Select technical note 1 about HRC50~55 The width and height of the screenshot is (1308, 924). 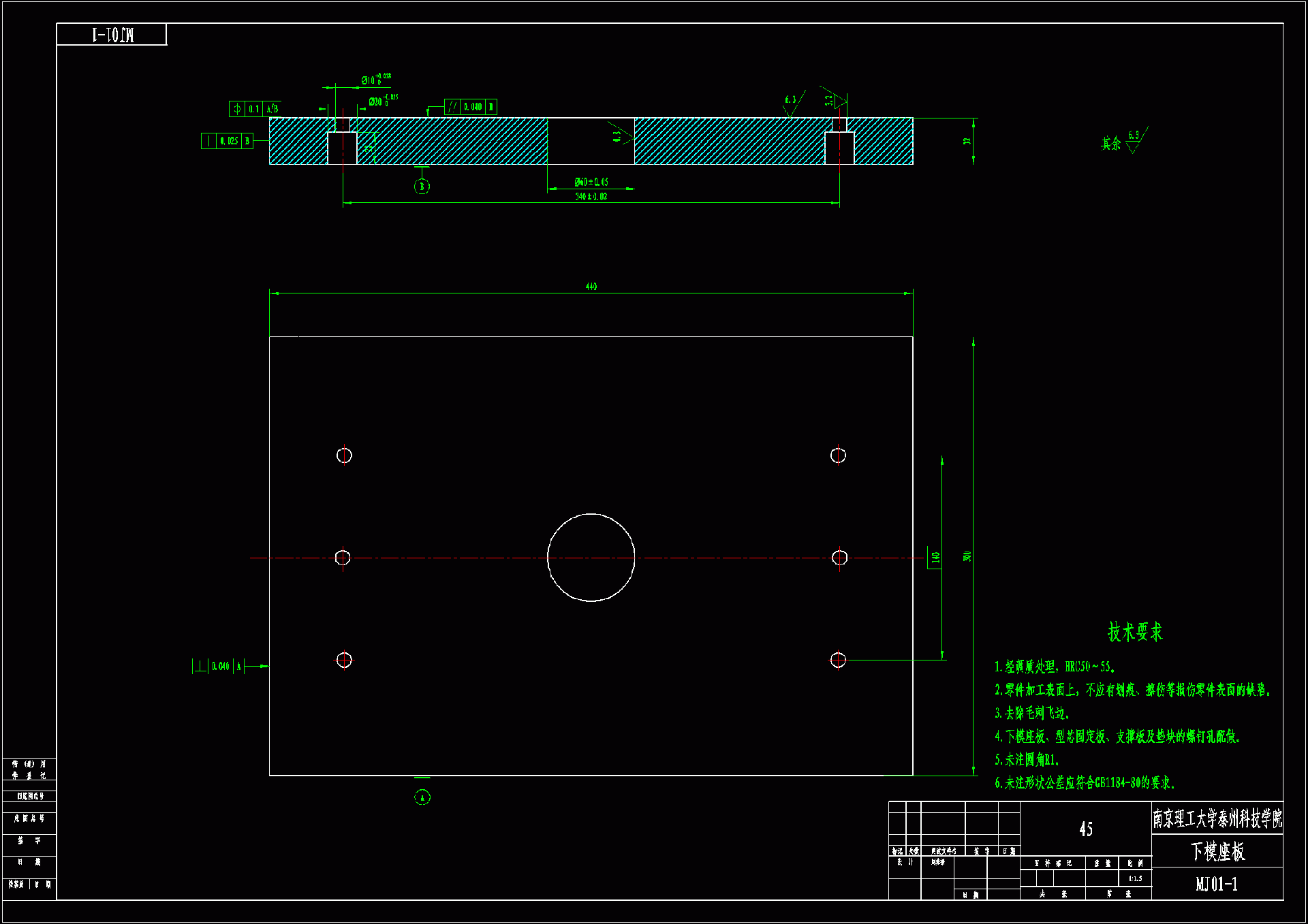pyautogui.click(x=1055, y=667)
